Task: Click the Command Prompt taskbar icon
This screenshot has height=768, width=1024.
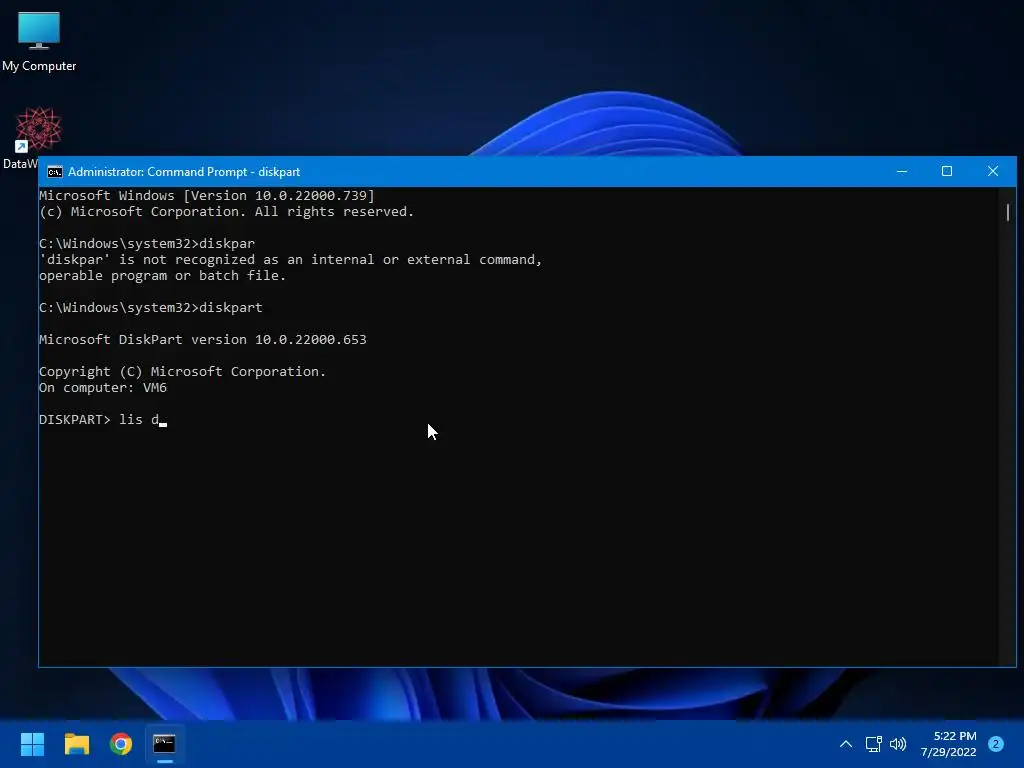Action: click(165, 744)
